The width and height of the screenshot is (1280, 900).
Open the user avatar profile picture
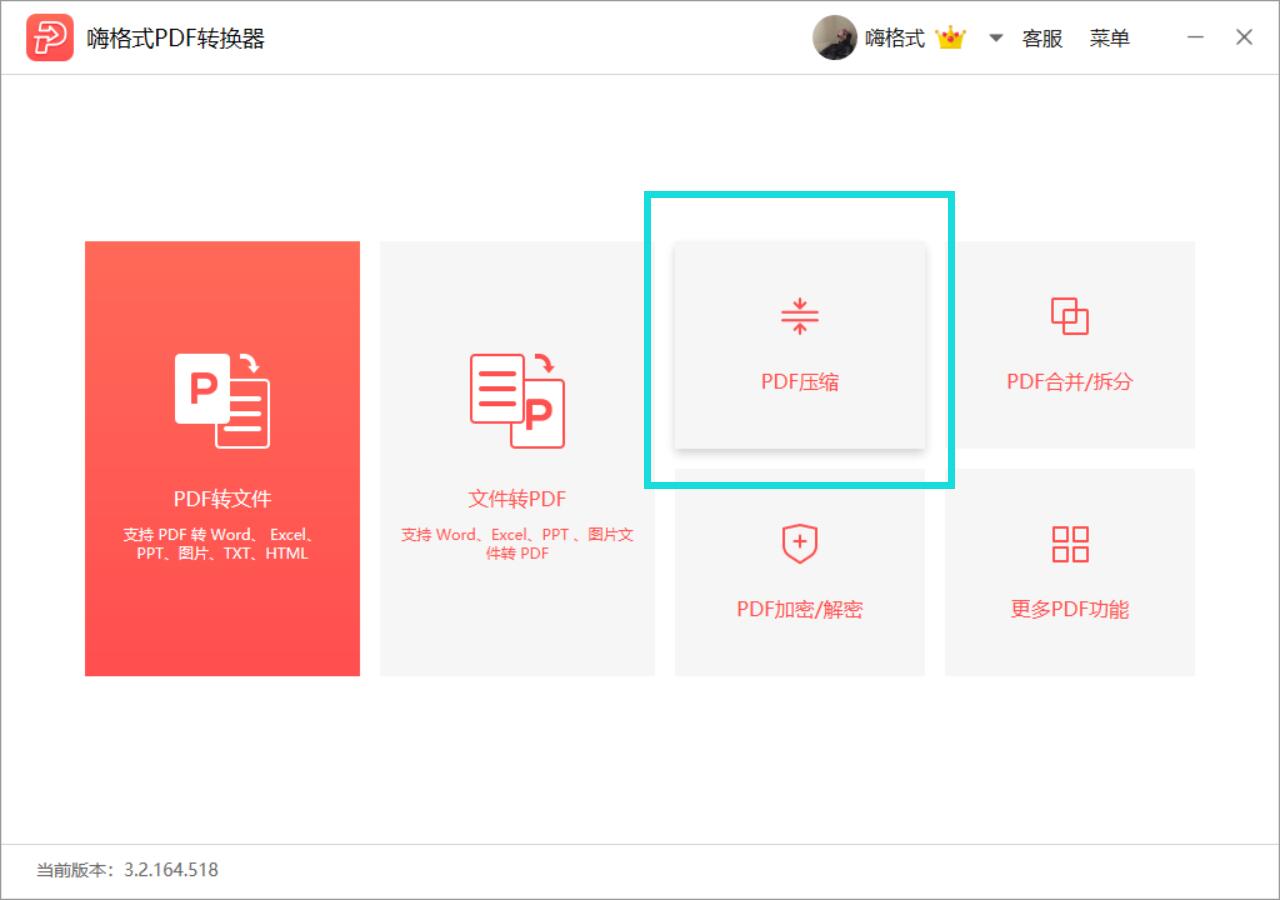[x=835, y=38]
